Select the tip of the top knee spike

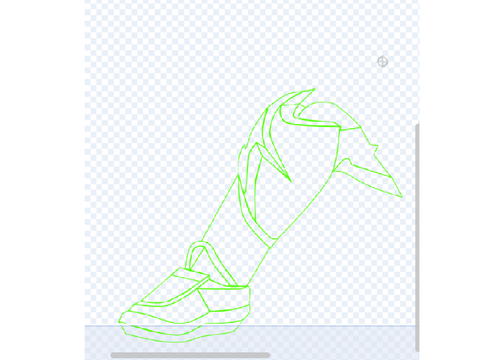[314, 89]
